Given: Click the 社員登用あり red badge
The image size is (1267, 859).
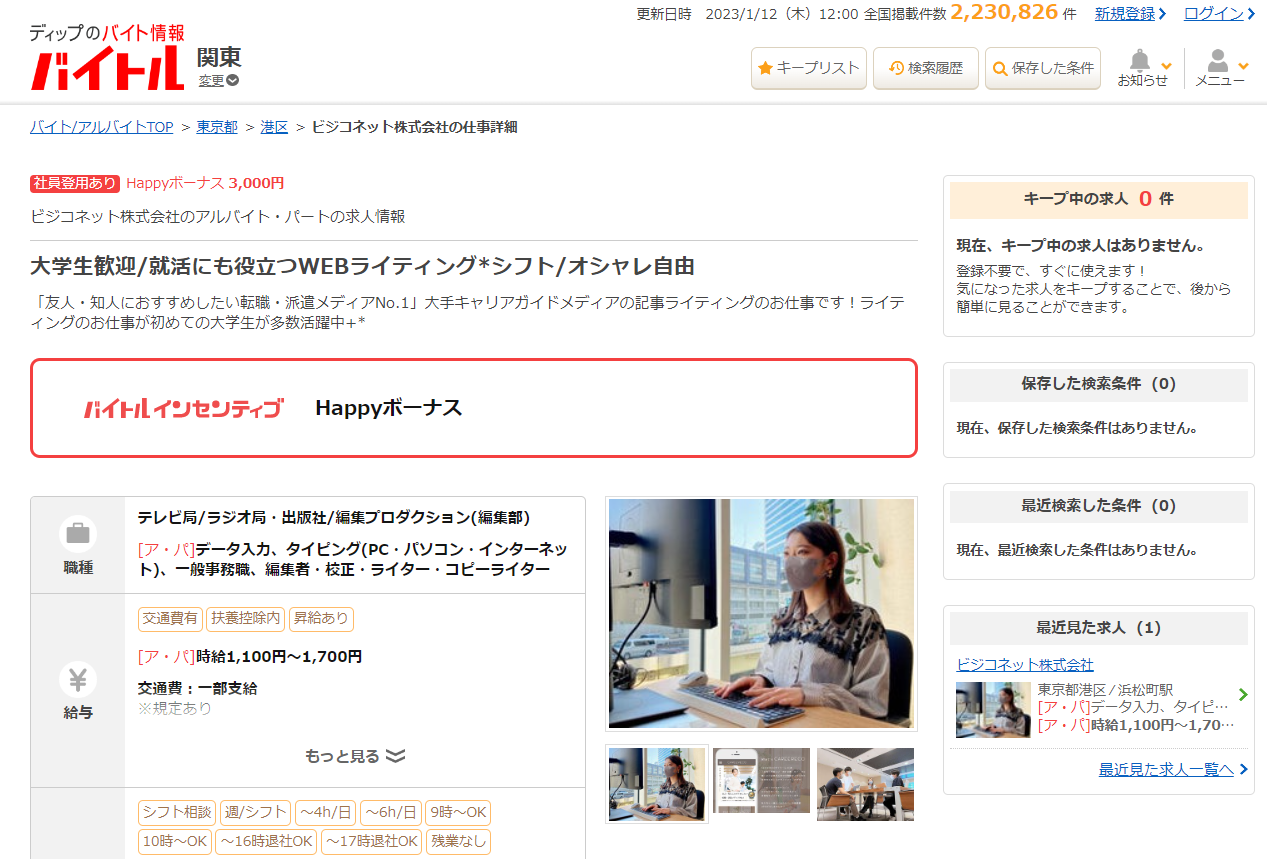Looking at the screenshot, I should (75, 183).
